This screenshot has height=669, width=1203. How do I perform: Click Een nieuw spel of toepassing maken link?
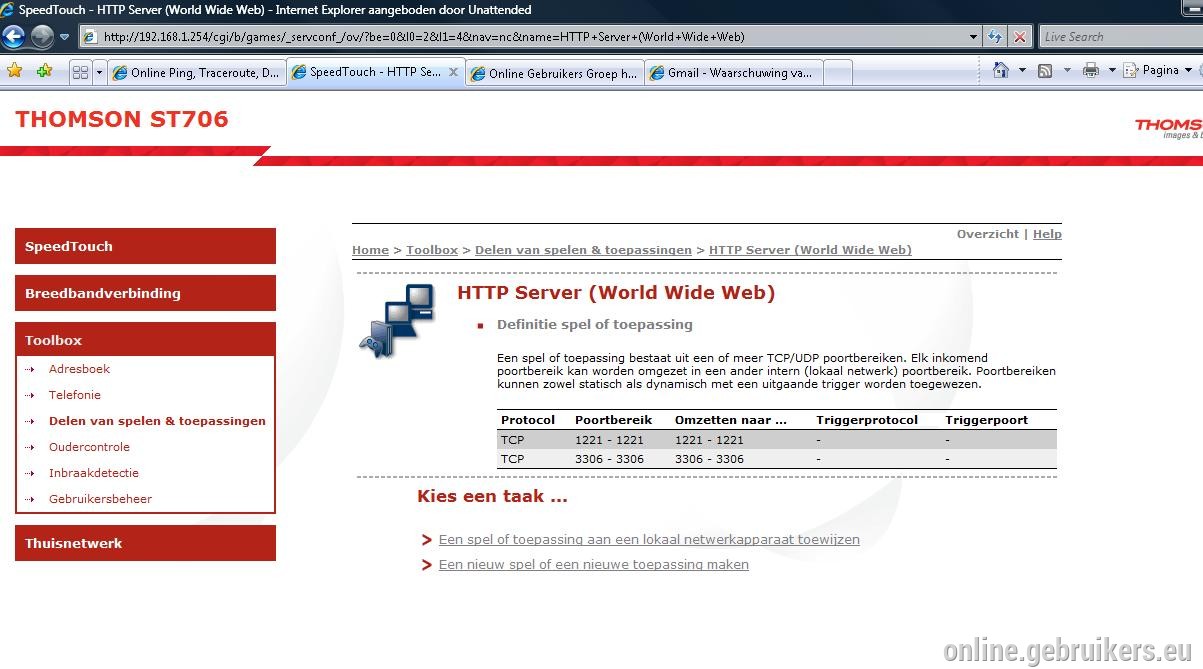(594, 564)
